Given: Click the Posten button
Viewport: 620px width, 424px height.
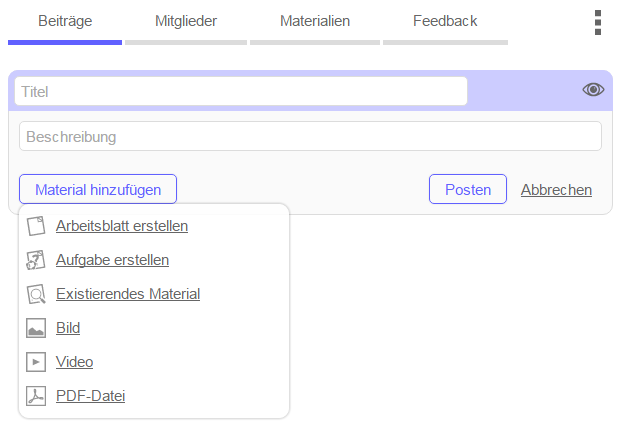Looking at the screenshot, I should click(x=468, y=189).
